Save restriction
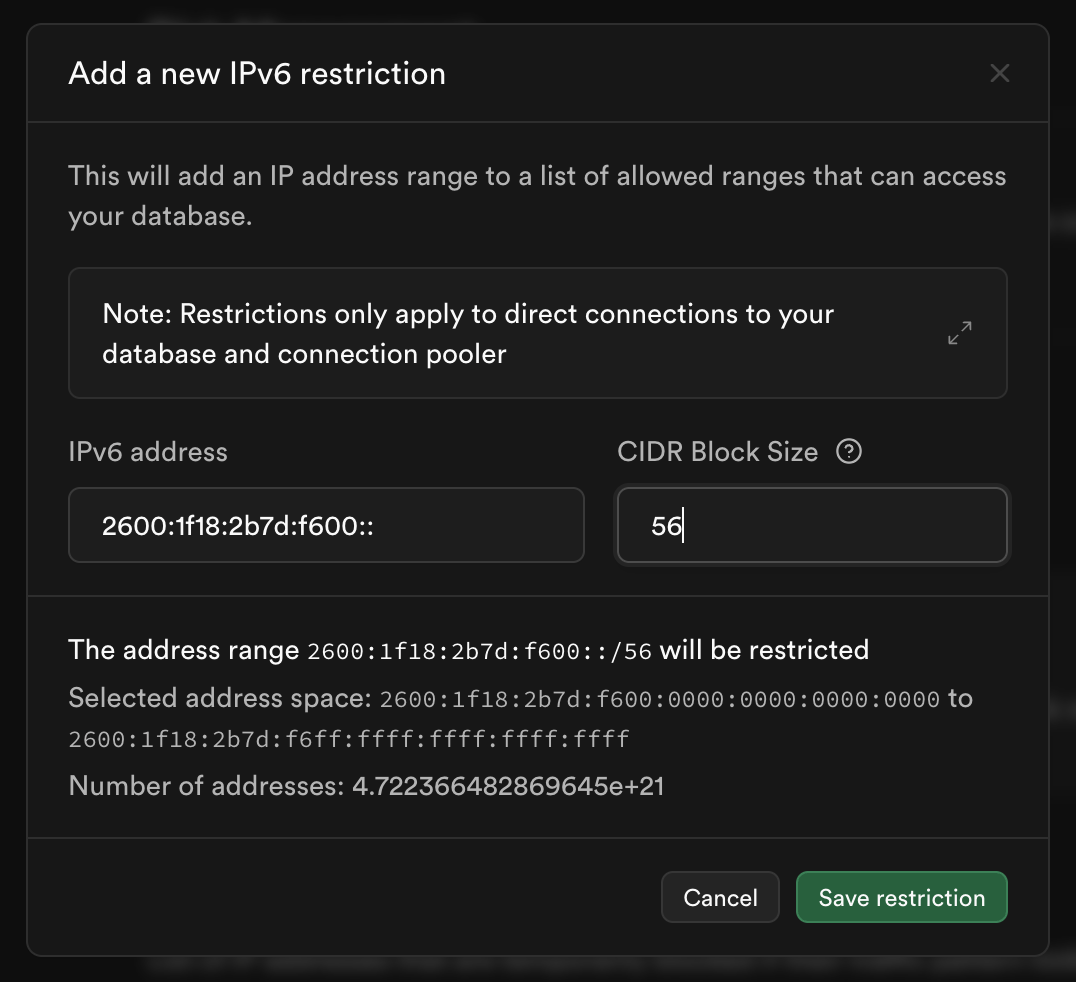The height and width of the screenshot is (982, 1076). [902, 898]
